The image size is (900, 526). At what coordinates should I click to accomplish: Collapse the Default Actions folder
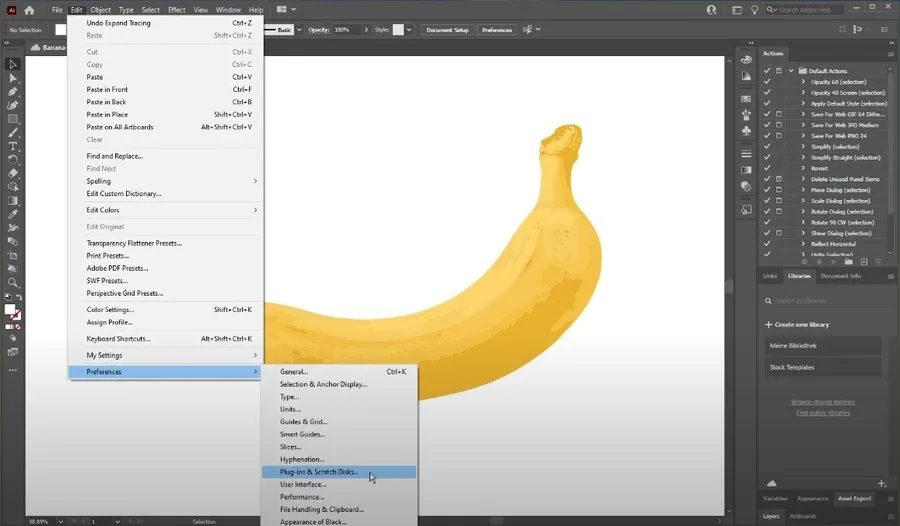coord(791,71)
